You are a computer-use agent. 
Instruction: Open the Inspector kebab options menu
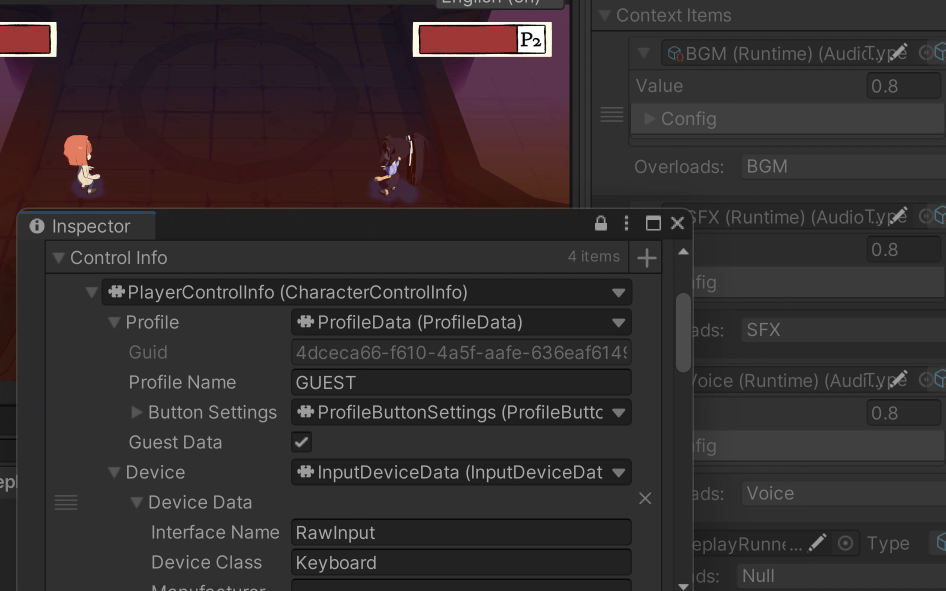[626, 224]
